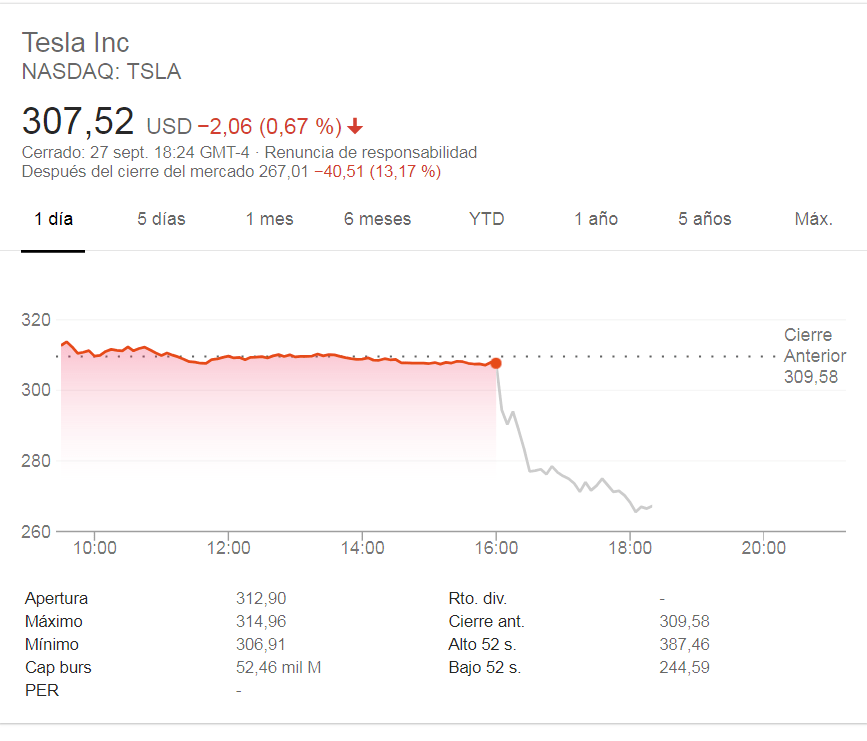Click the Tesla Inc title
The image size is (867, 741).
tap(76, 42)
